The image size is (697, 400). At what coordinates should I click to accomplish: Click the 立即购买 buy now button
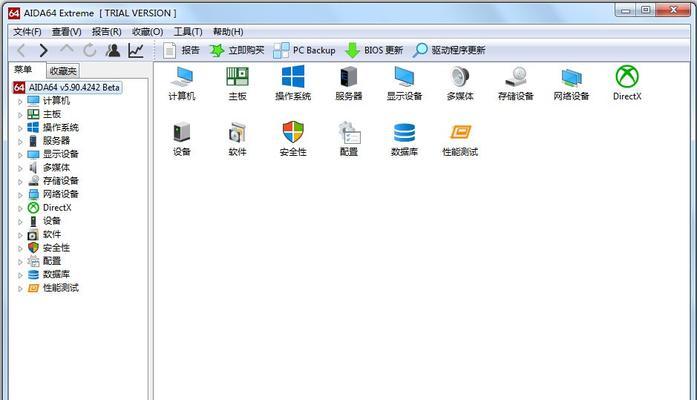click(237, 50)
